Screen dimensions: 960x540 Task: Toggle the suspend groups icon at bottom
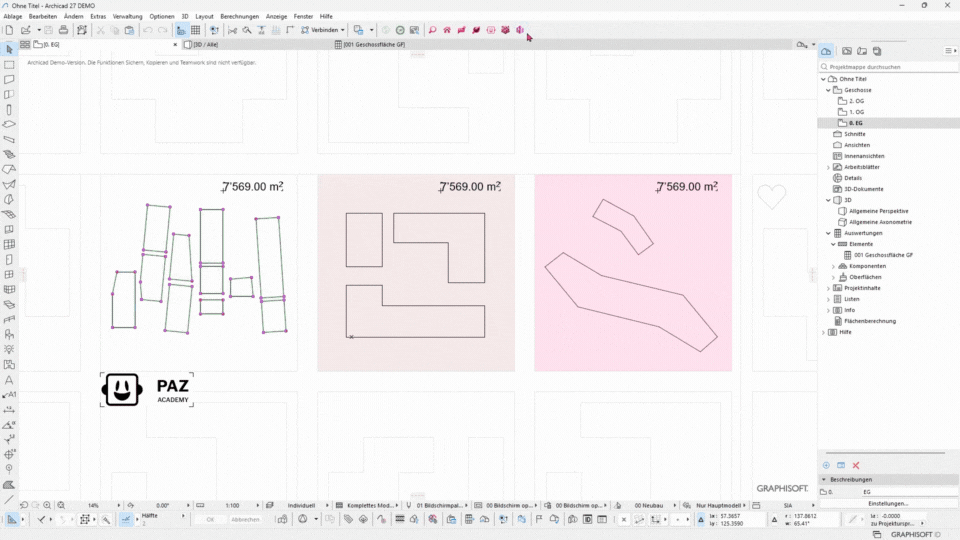tap(84, 519)
